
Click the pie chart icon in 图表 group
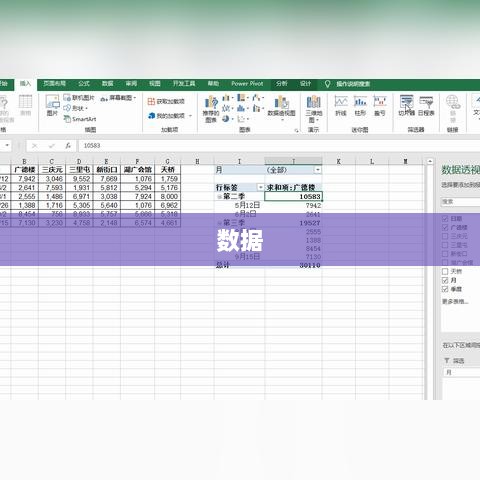click(226, 118)
